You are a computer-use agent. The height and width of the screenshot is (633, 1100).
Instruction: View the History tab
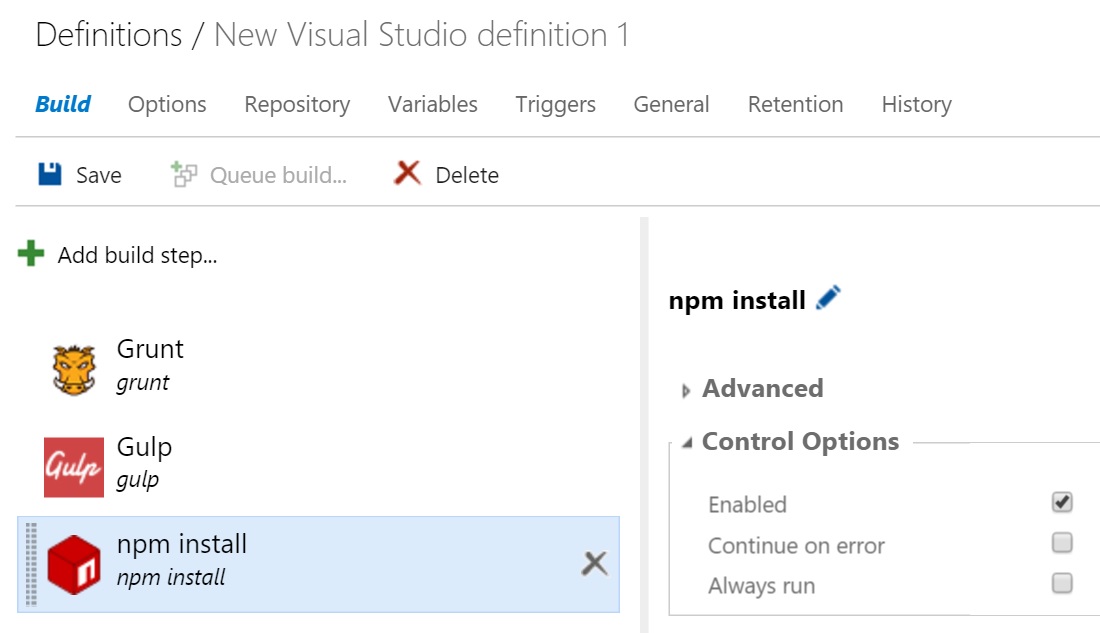pyautogui.click(x=917, y=105)
